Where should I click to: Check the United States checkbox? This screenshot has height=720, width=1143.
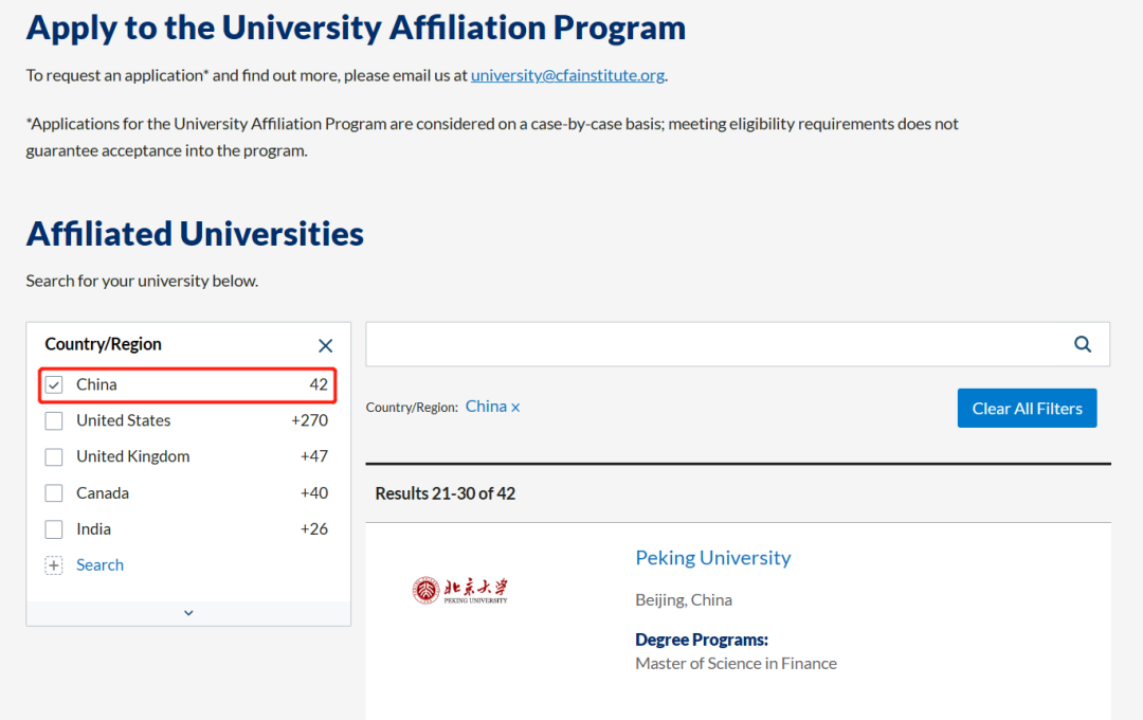point(54,421)
